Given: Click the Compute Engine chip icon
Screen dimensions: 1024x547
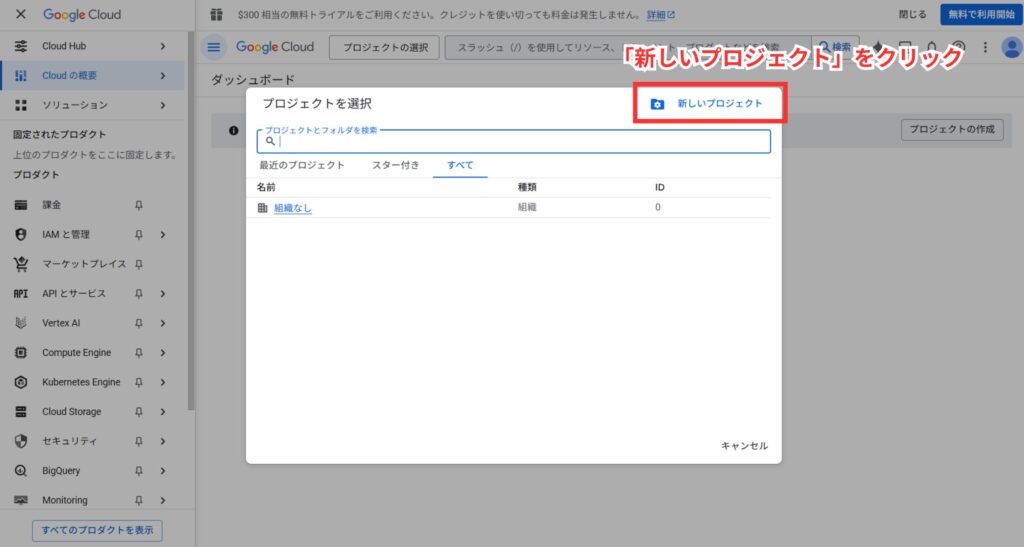Looking at the screenshot, I should (x=21, y=352).
